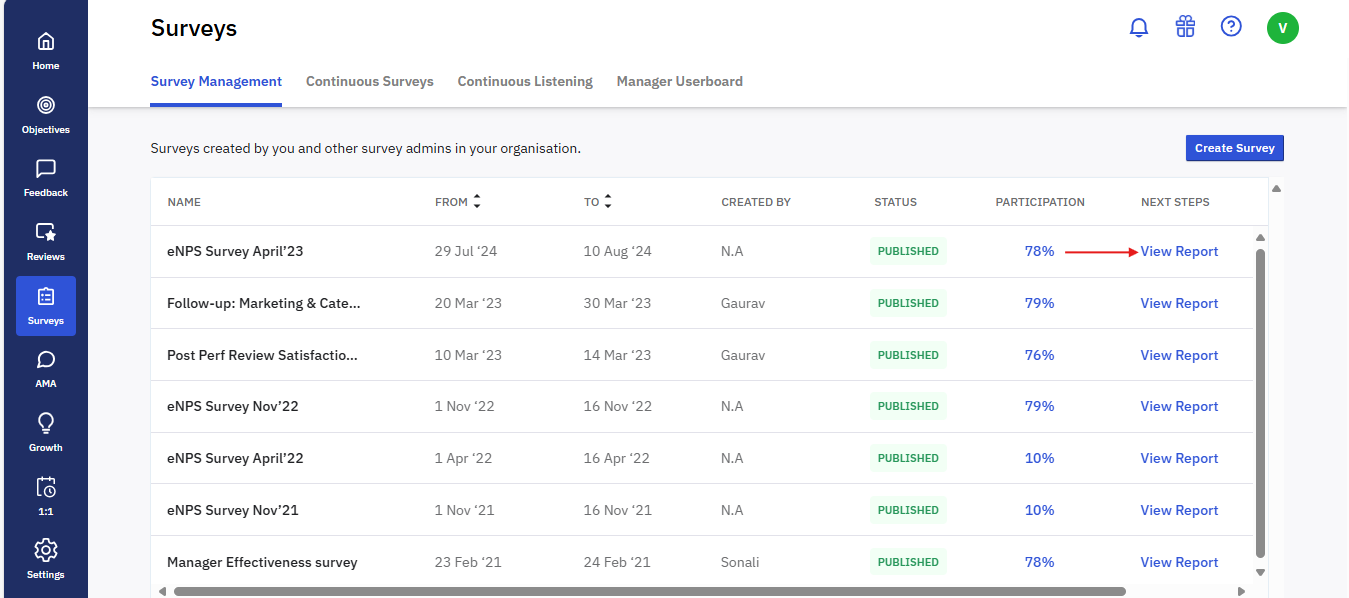
Task: Open Settings gear in sidebar
Action: tap(46, 559)
